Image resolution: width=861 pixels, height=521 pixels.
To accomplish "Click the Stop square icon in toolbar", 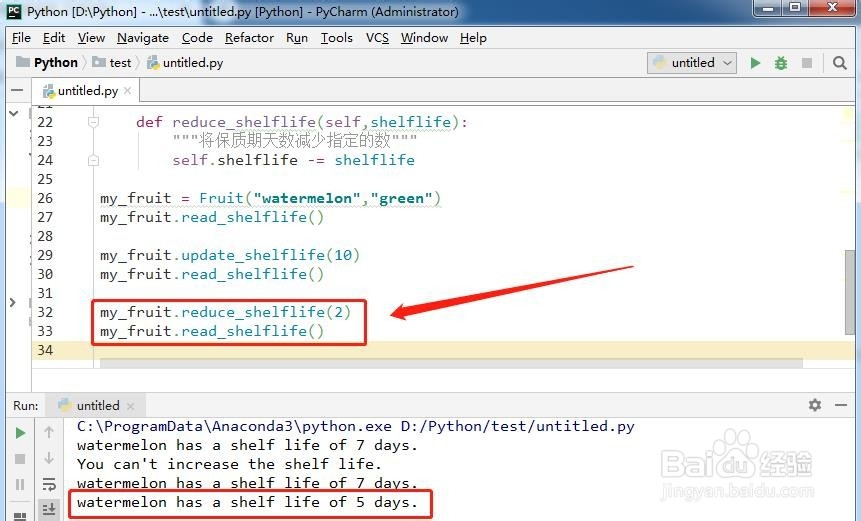I will click(x=807, y=63).
